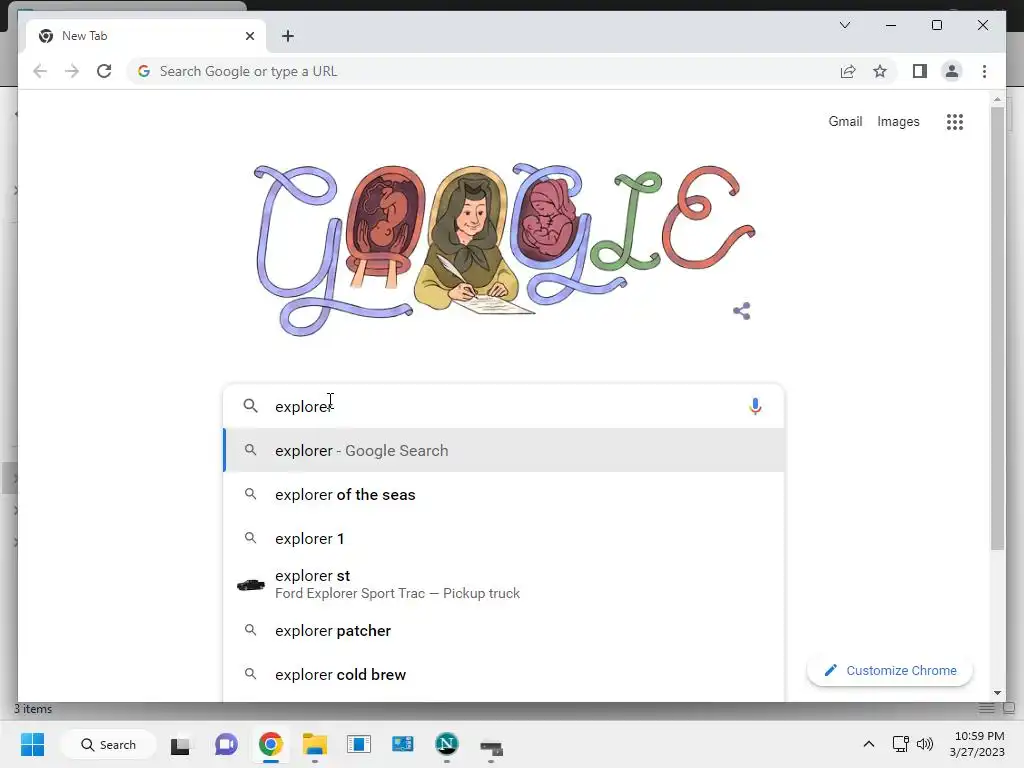Reload the current page
Image resolution: width=1024 pixels, height=768 pixels.
pyautogui.click(x=104, y=71)
